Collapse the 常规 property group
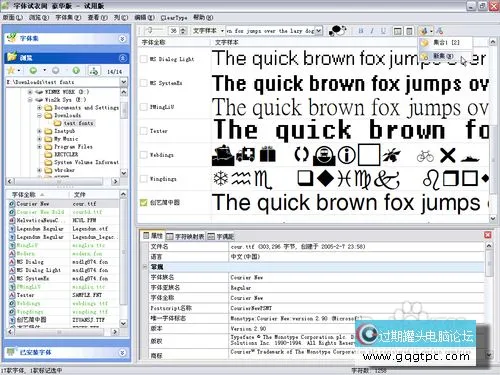 (x=145, y=267)
